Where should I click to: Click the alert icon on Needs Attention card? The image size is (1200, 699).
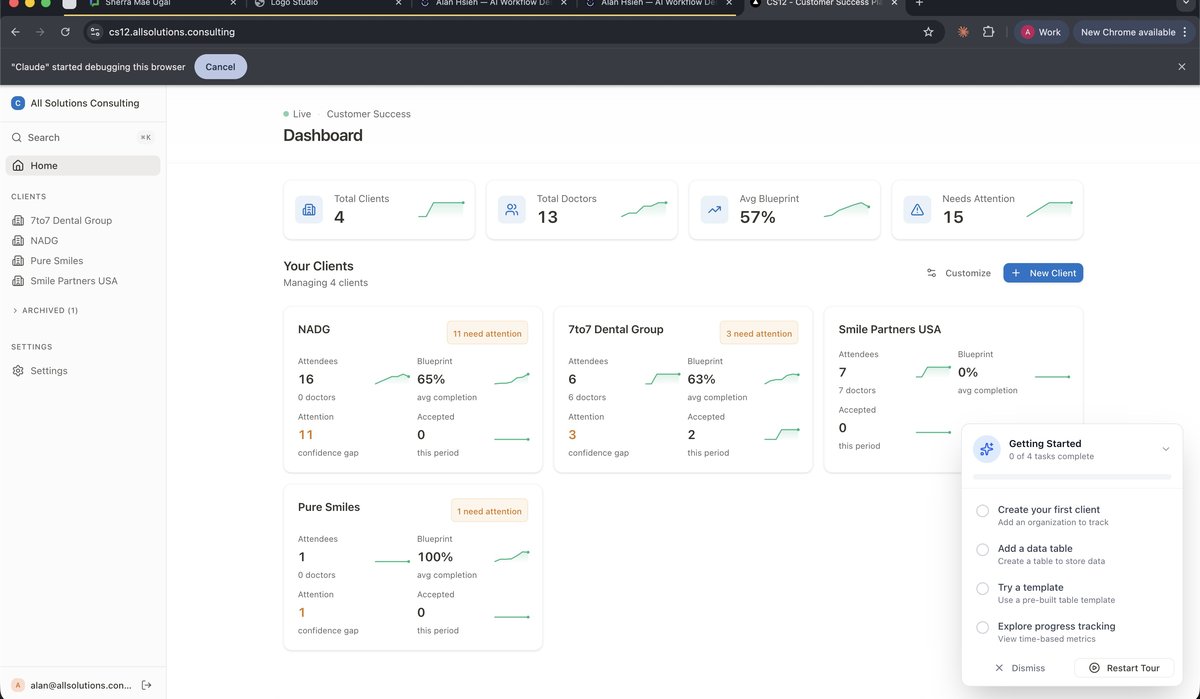click(917, 208)
